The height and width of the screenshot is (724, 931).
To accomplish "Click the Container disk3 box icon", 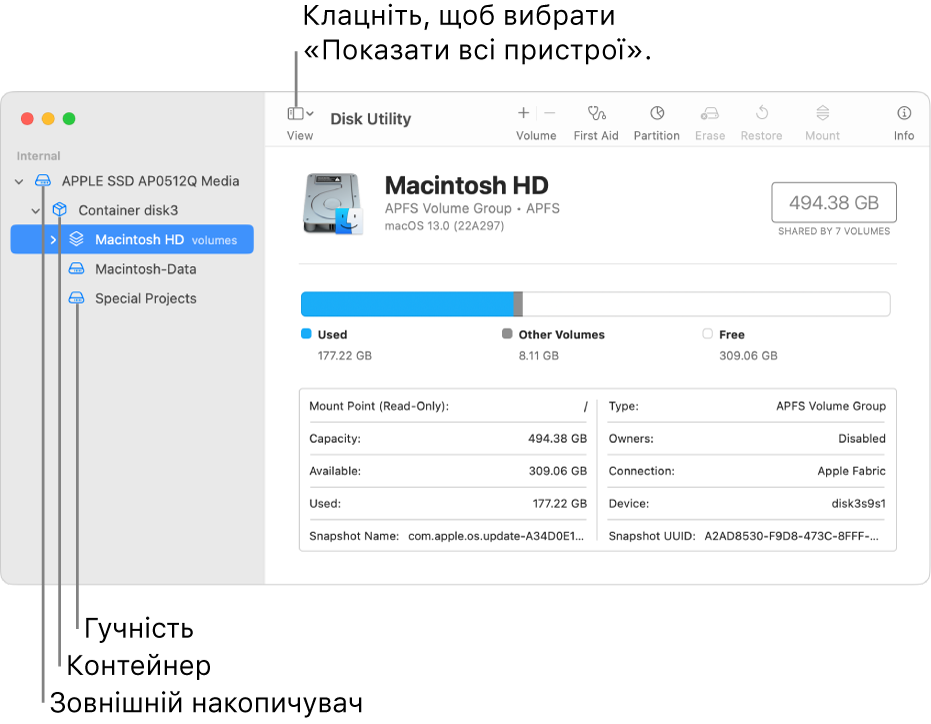I will pyautogui.click(x=60, y=210).
